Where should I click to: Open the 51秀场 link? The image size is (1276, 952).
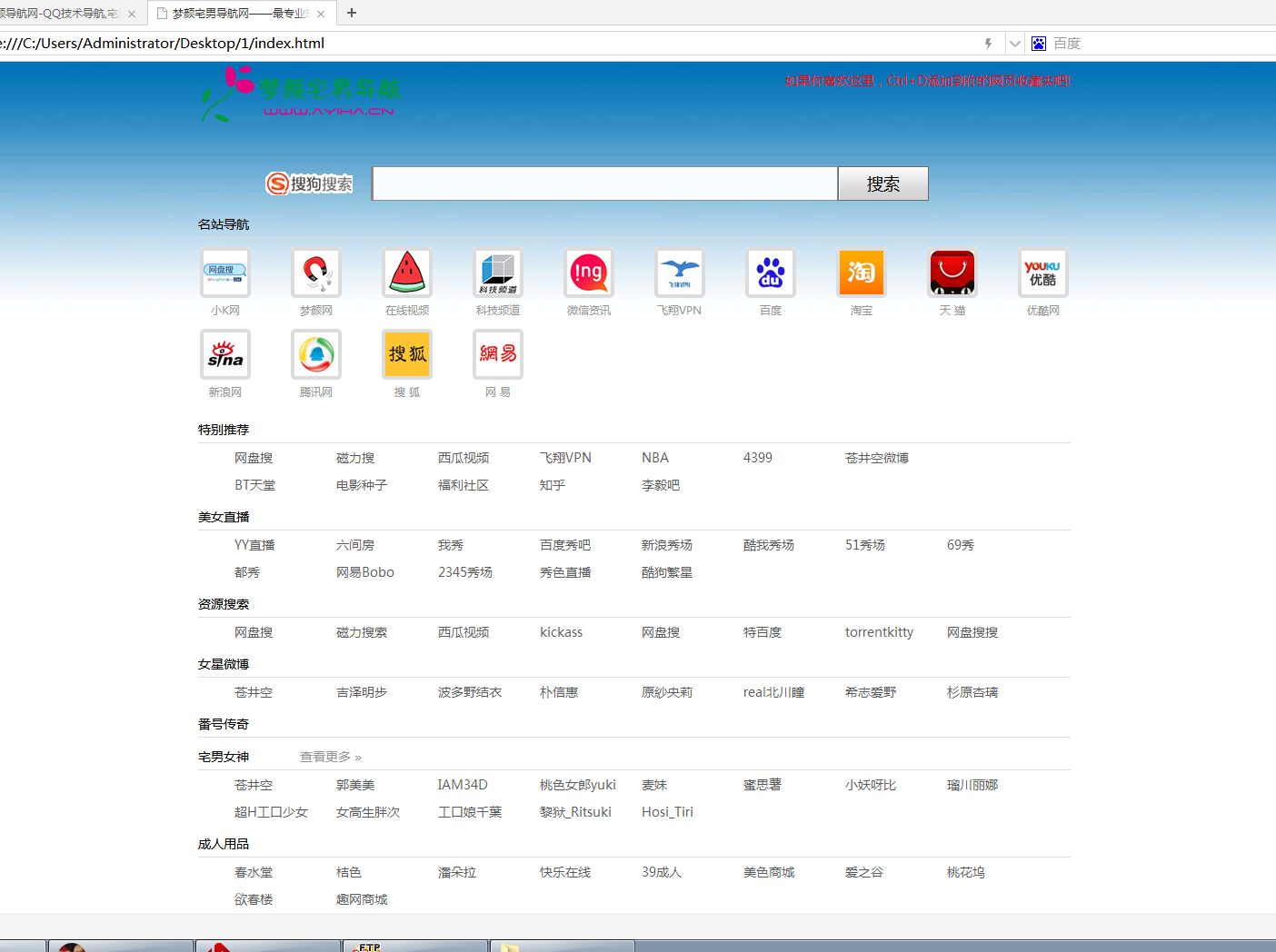(x=865, y=545)
